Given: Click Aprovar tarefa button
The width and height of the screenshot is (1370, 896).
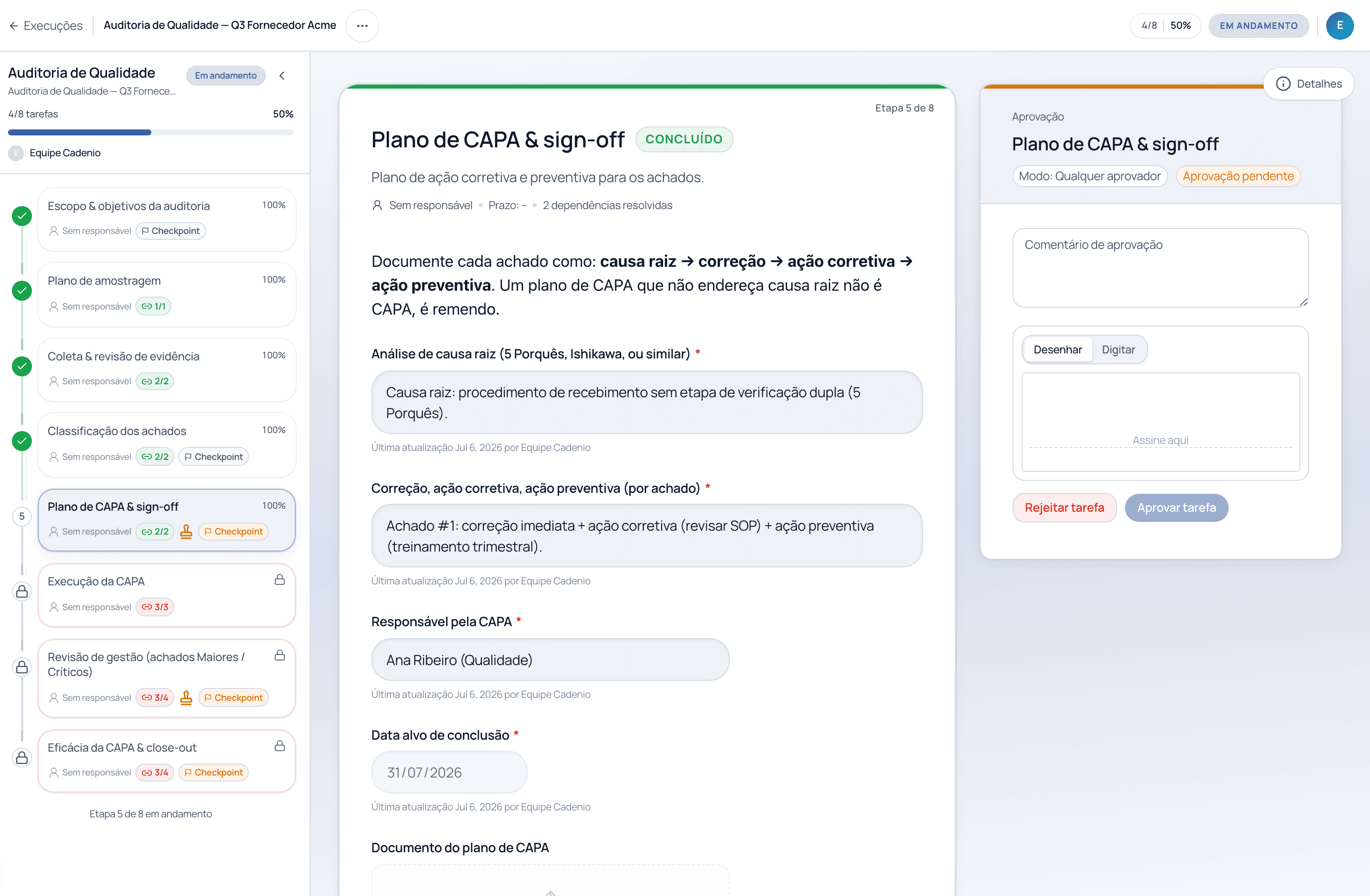Looking at the screenshot, I should pos(1176,508).
